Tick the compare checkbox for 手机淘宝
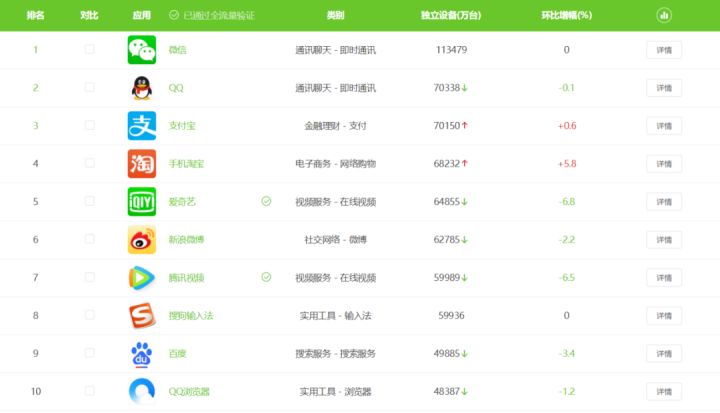The image size is (720, 413). [x=90, y=163]
